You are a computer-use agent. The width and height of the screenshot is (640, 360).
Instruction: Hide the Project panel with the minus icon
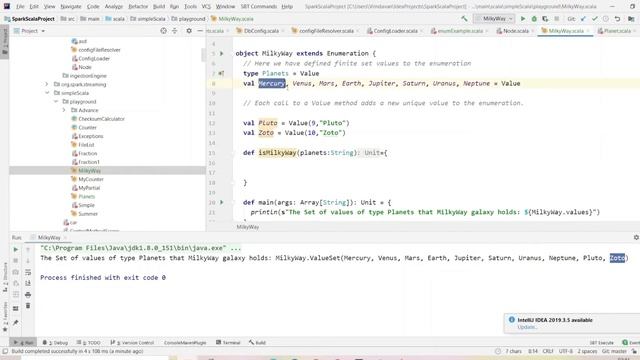[200, 31]
